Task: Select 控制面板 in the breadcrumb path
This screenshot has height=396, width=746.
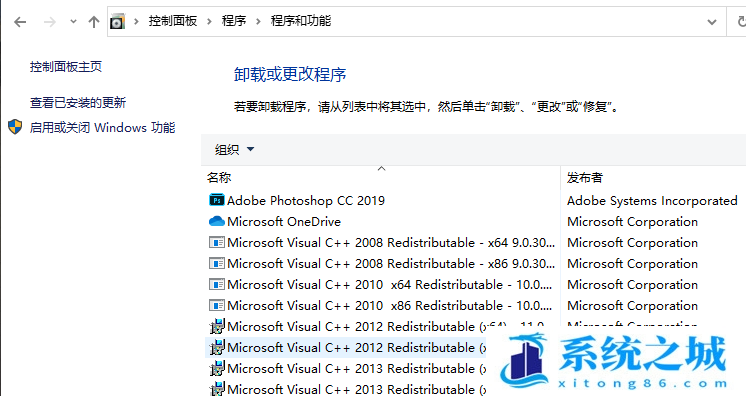Action: coord(173,21)
